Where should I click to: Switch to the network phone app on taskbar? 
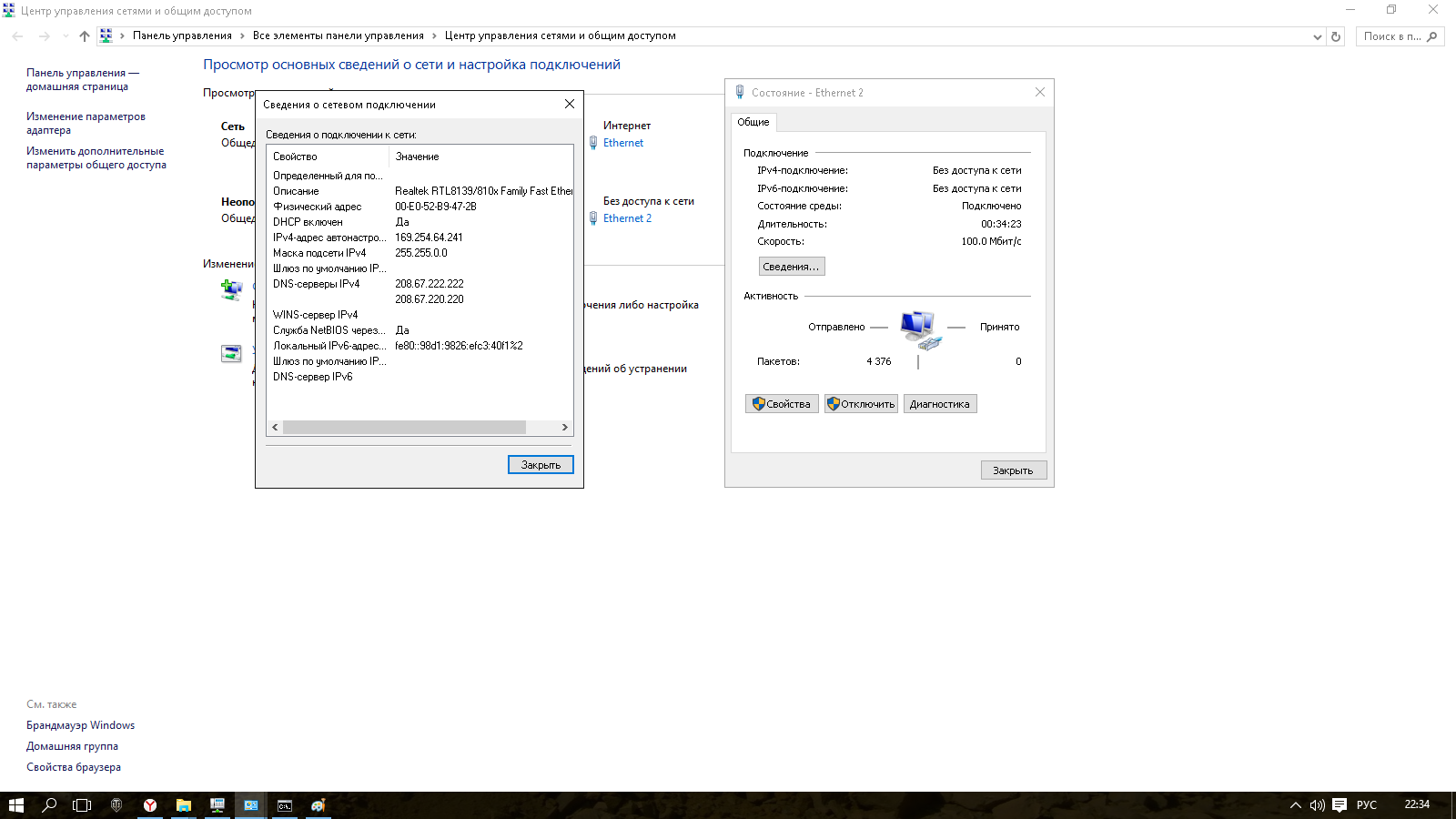(217, 805)
